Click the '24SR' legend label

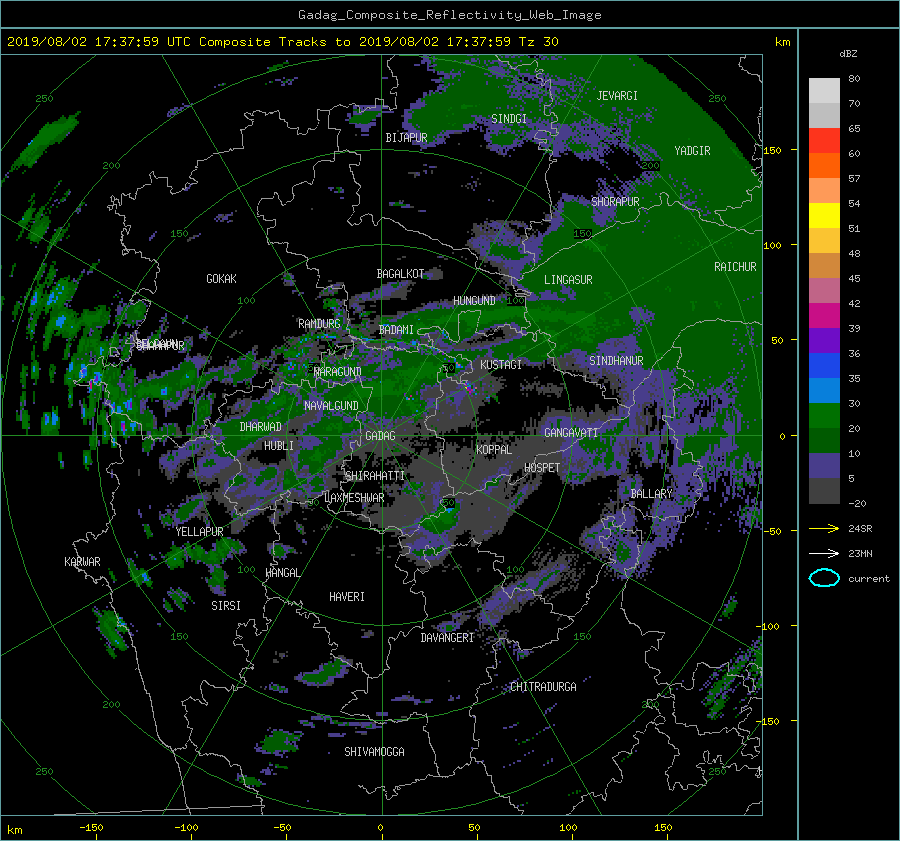pyautogui.click(x=860, y=529)
